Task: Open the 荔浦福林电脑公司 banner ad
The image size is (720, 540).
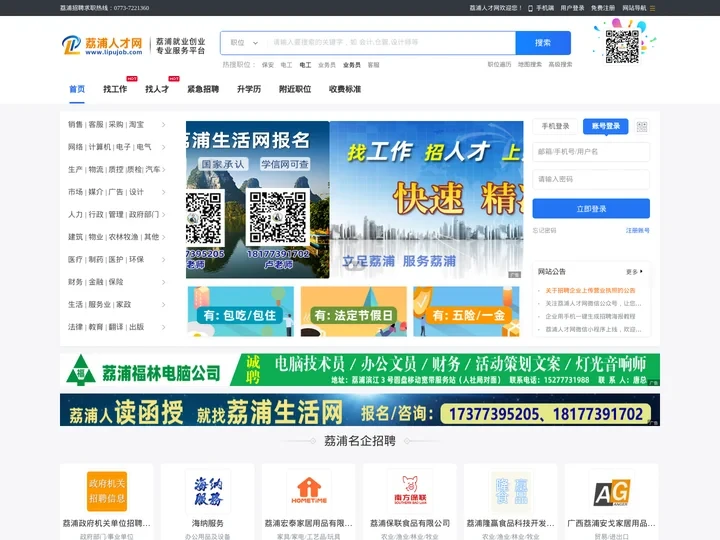Action: 360,370
